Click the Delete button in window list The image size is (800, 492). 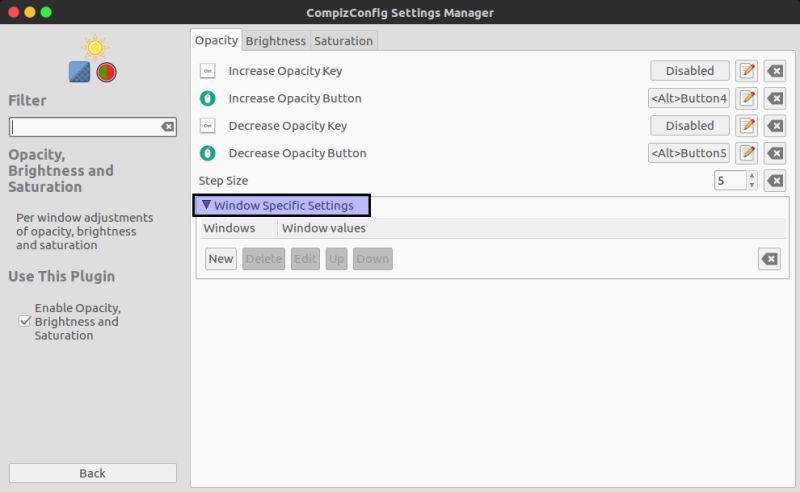coord(264,259)
